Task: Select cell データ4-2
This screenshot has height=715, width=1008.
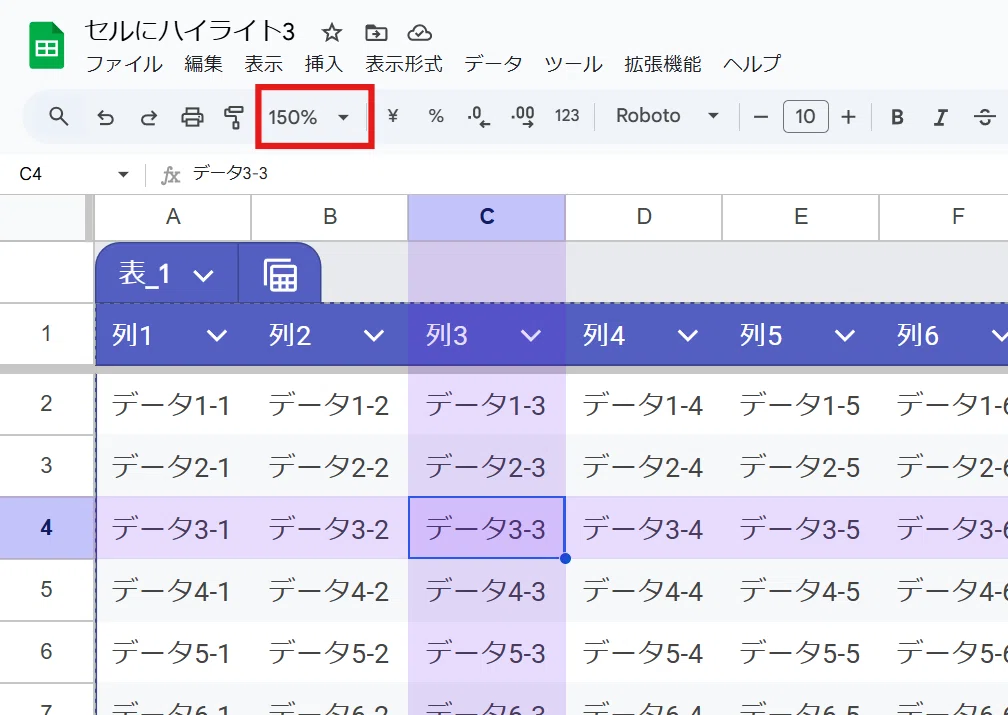Action: point(330,590)
